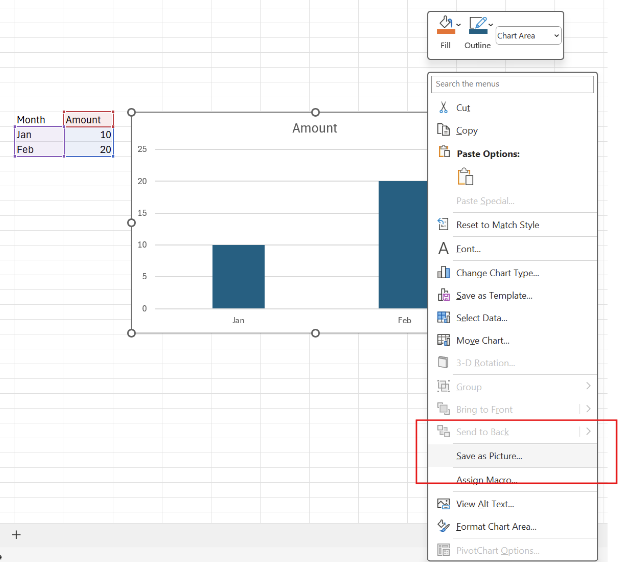Select the cell with value 10

click(89, 134)
